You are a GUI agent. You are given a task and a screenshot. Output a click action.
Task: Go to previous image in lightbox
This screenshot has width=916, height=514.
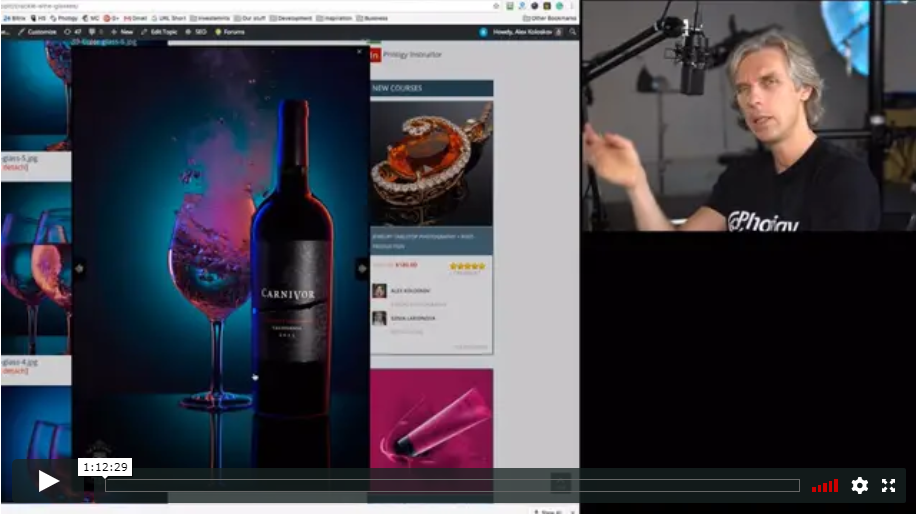click(x=79, y=269)
